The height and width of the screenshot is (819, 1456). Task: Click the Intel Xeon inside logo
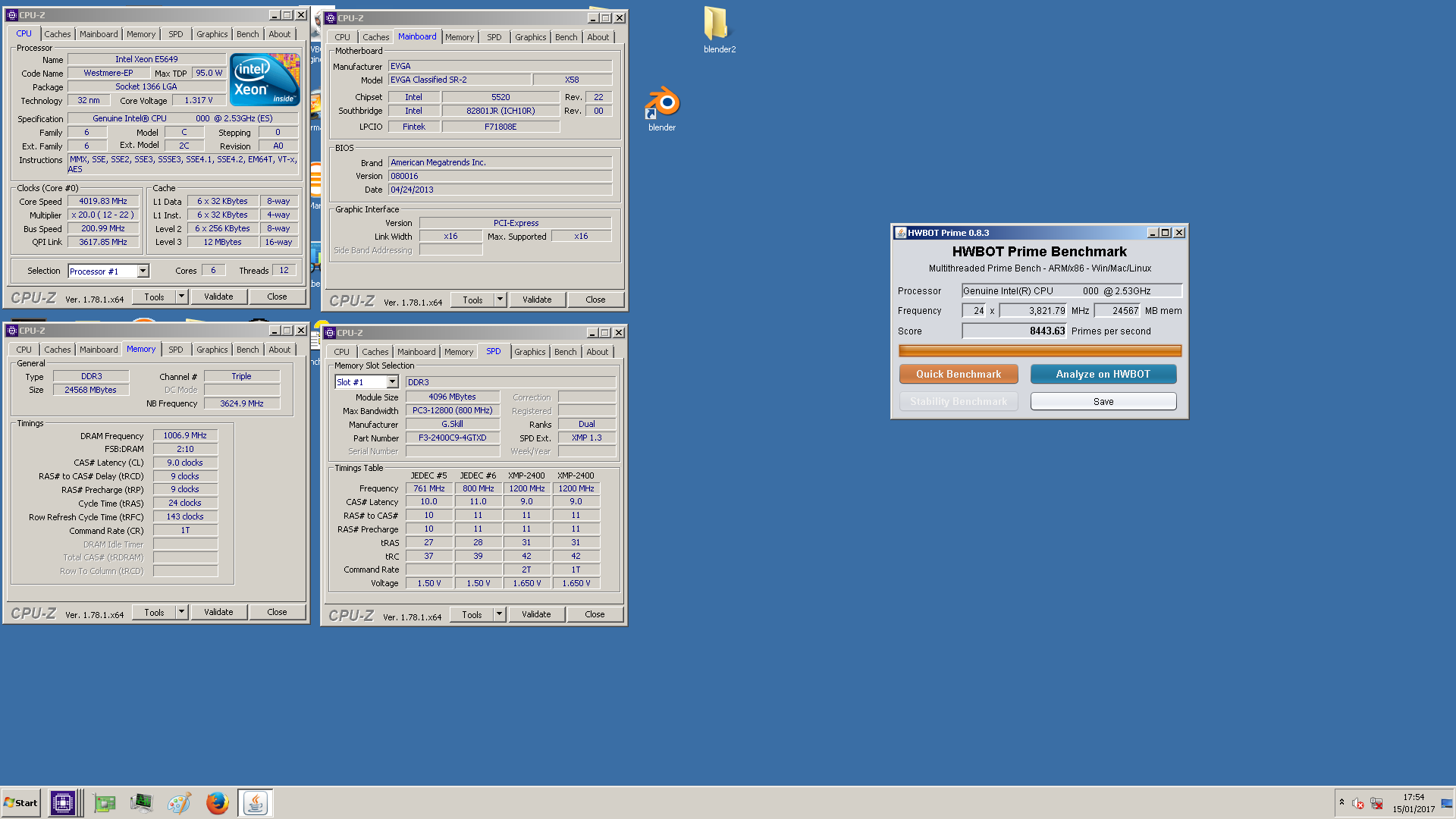[265, 80]
